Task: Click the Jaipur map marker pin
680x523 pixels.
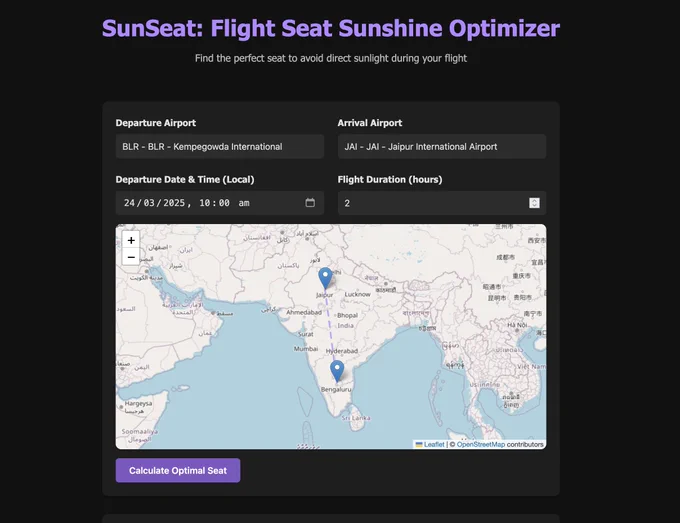Action: point(325,278)
